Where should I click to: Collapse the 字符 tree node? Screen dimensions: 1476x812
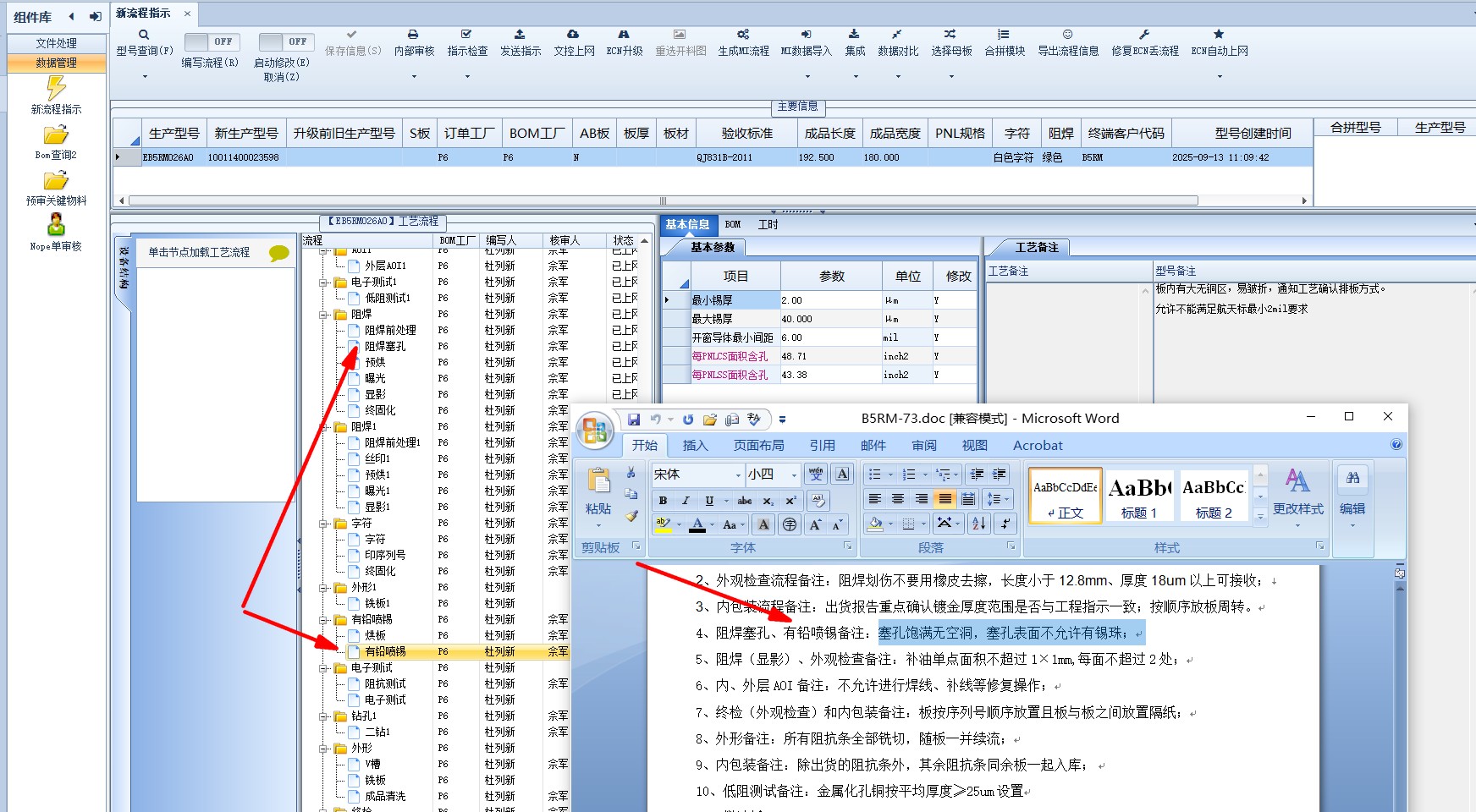tap(324, 524)
